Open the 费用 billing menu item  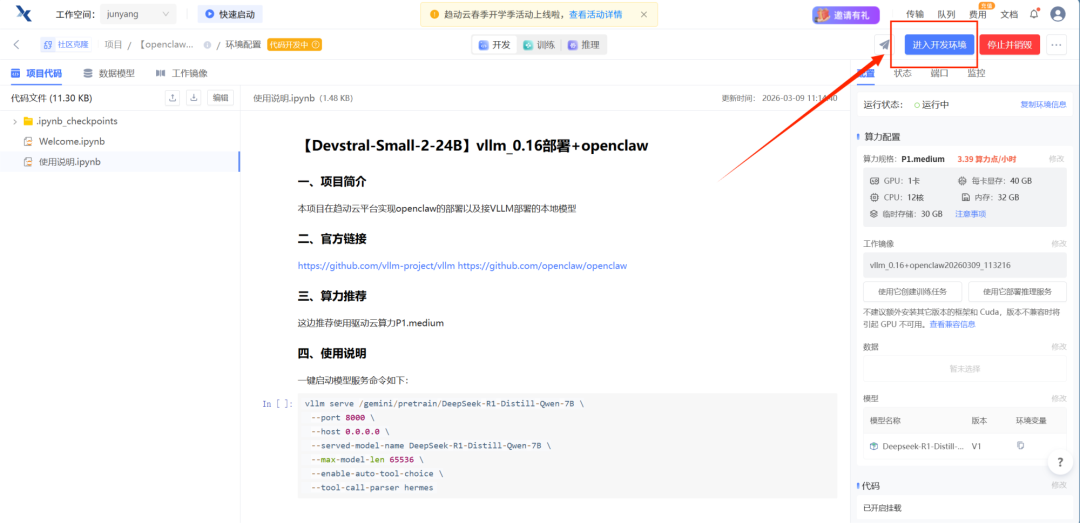point(977,14)
